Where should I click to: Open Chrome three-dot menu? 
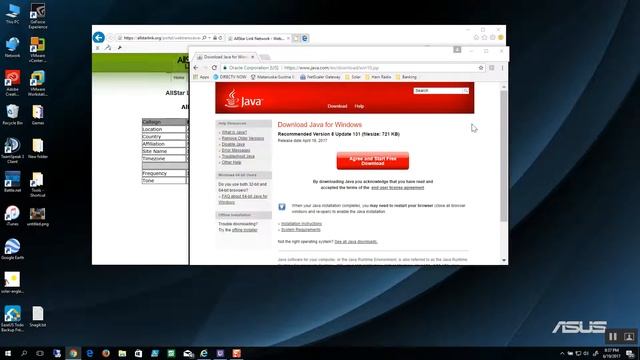click(x=502, y=68)
